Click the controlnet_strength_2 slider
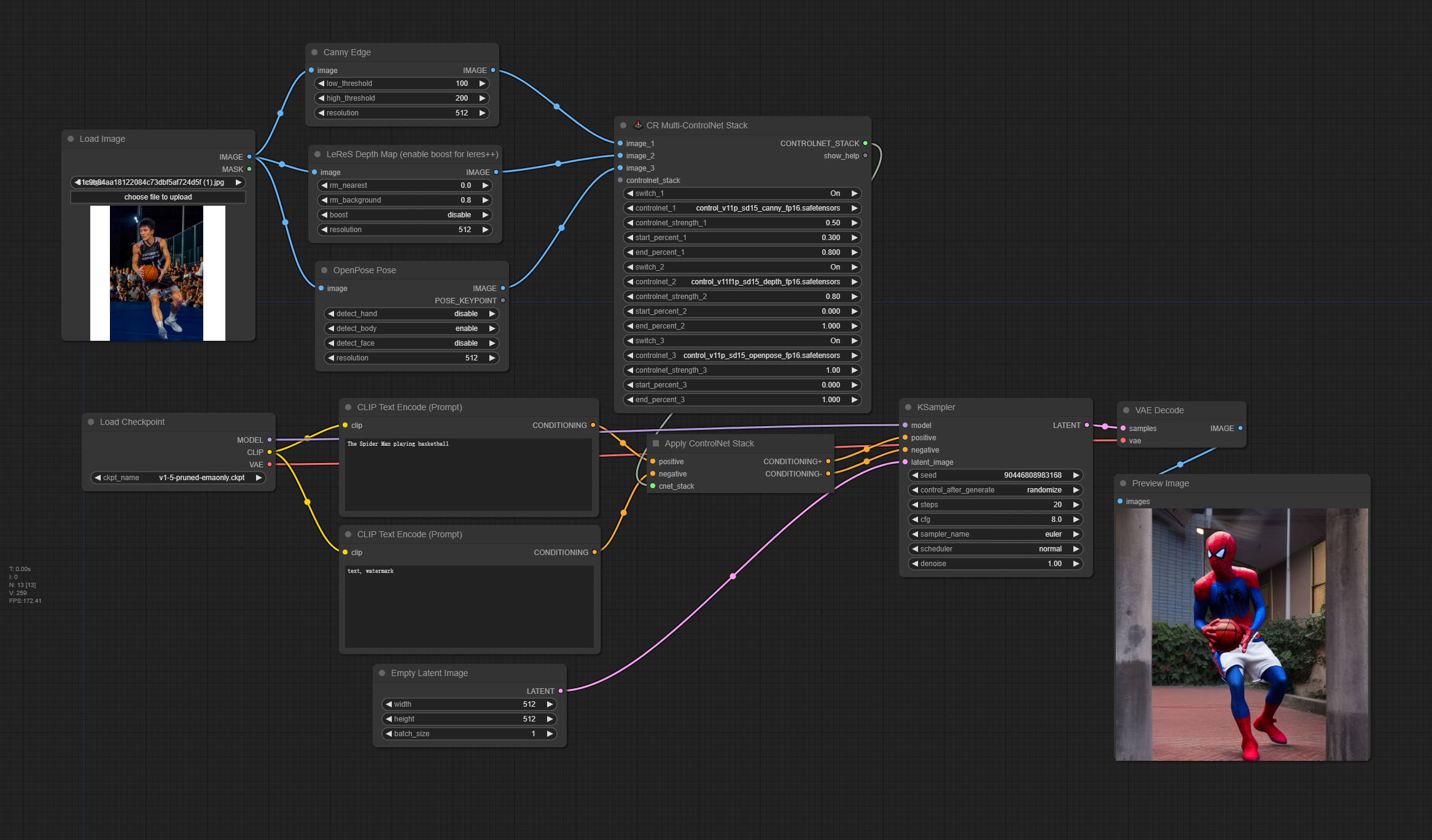This screenshot has width=1432, height=840. (x=742, y=297)
